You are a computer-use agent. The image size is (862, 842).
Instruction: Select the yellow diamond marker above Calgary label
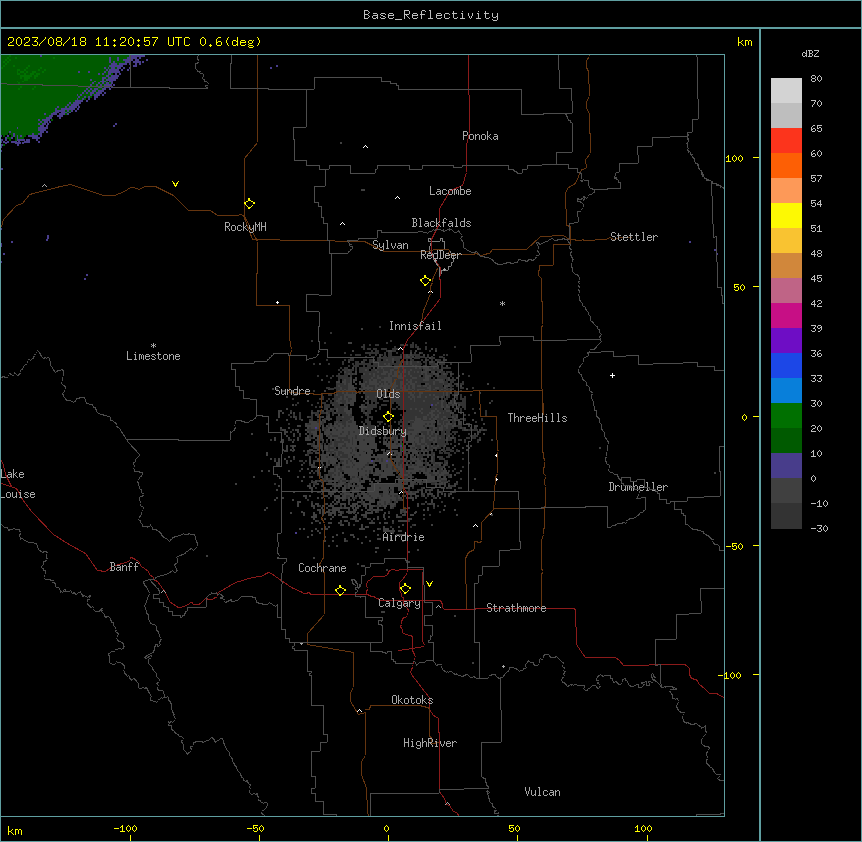click(x=405, y=589)
